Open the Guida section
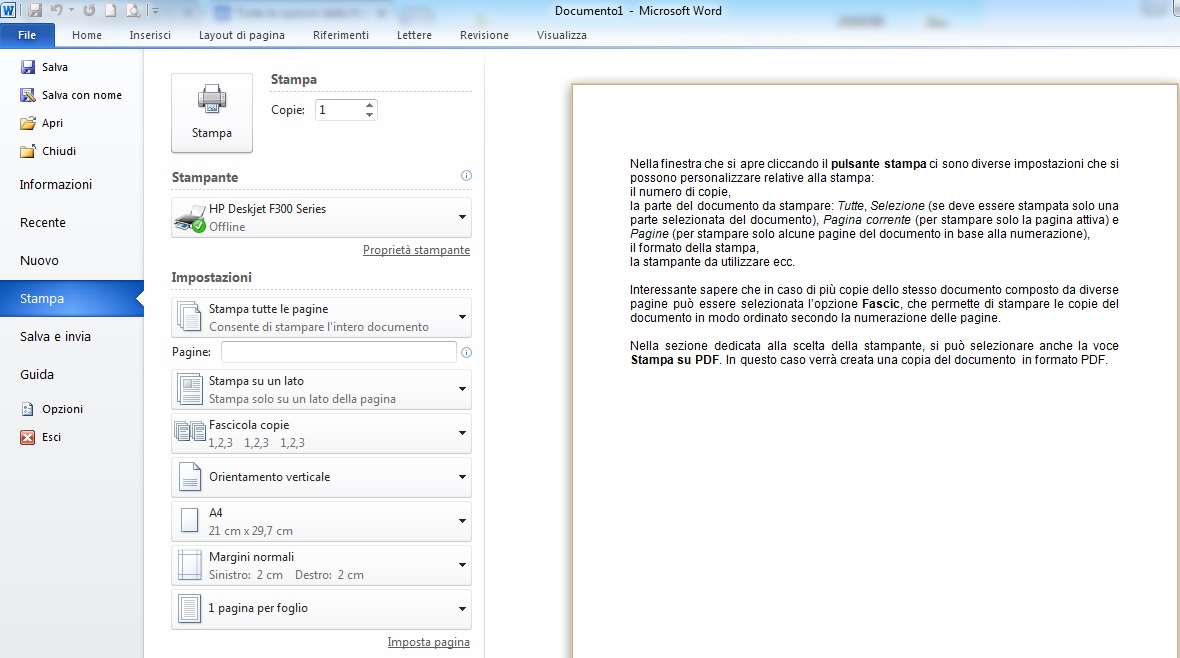Screen dimensions: 1180x658 click(37, 374)
